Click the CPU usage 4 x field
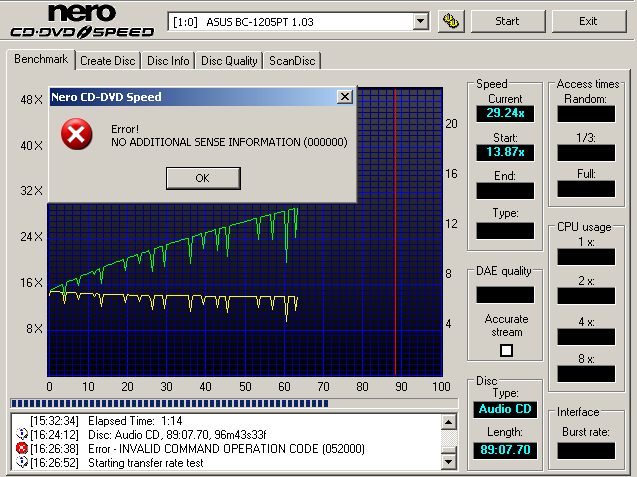 pos(586,337)
